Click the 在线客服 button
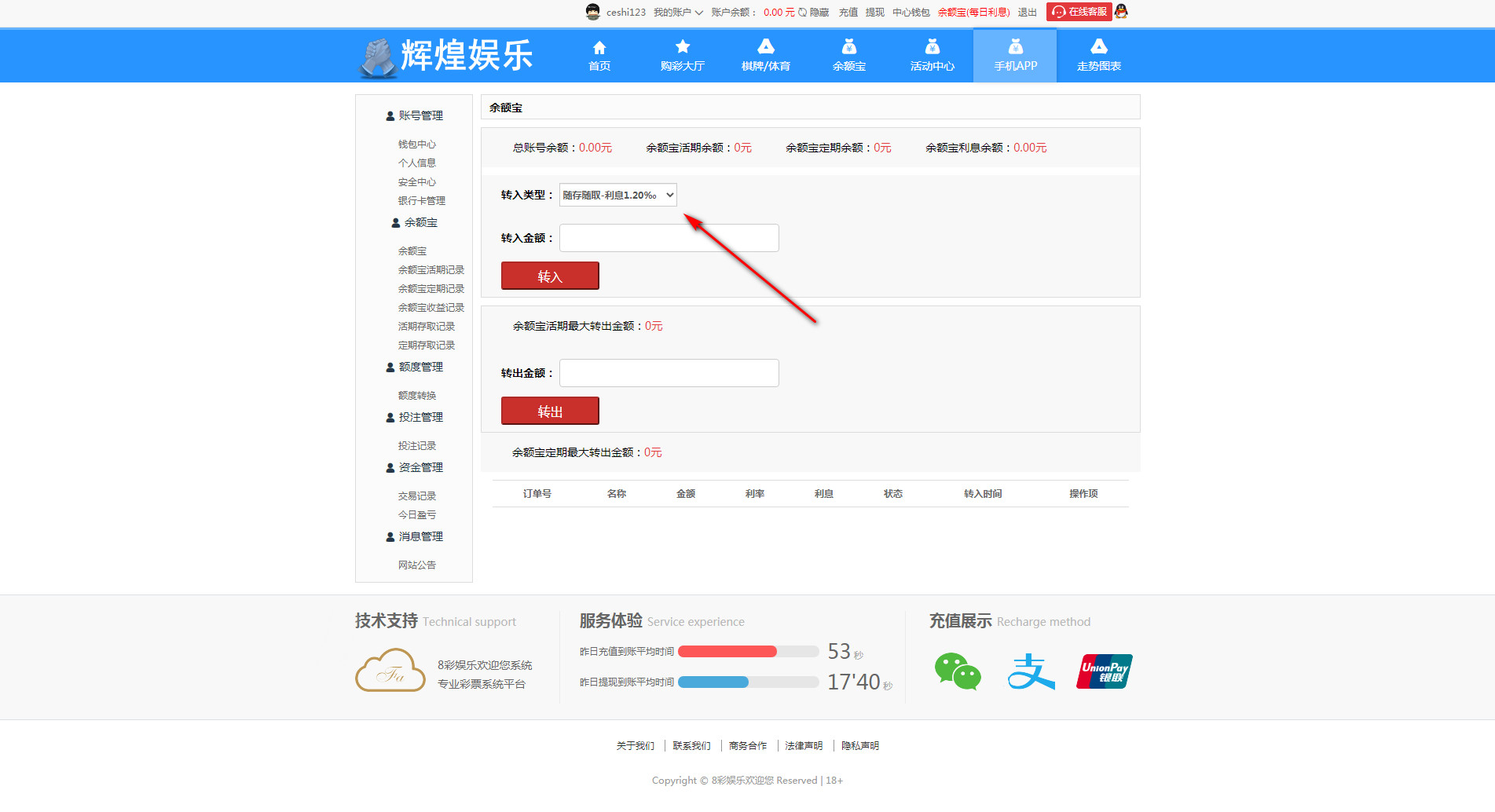1495x812 pixels. [x=1079, y=12]
